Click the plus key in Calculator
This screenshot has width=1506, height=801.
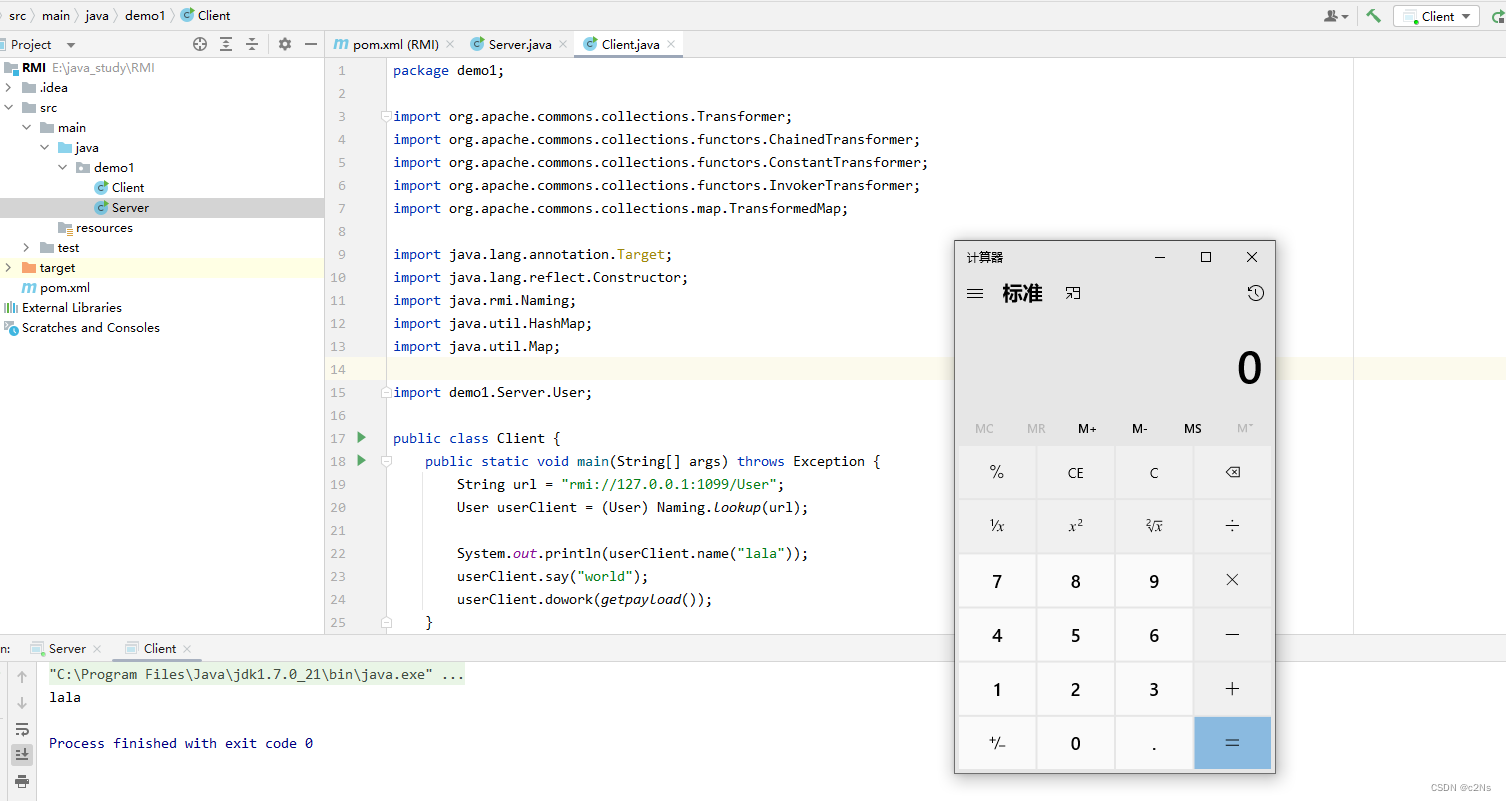pos(1233,689)
